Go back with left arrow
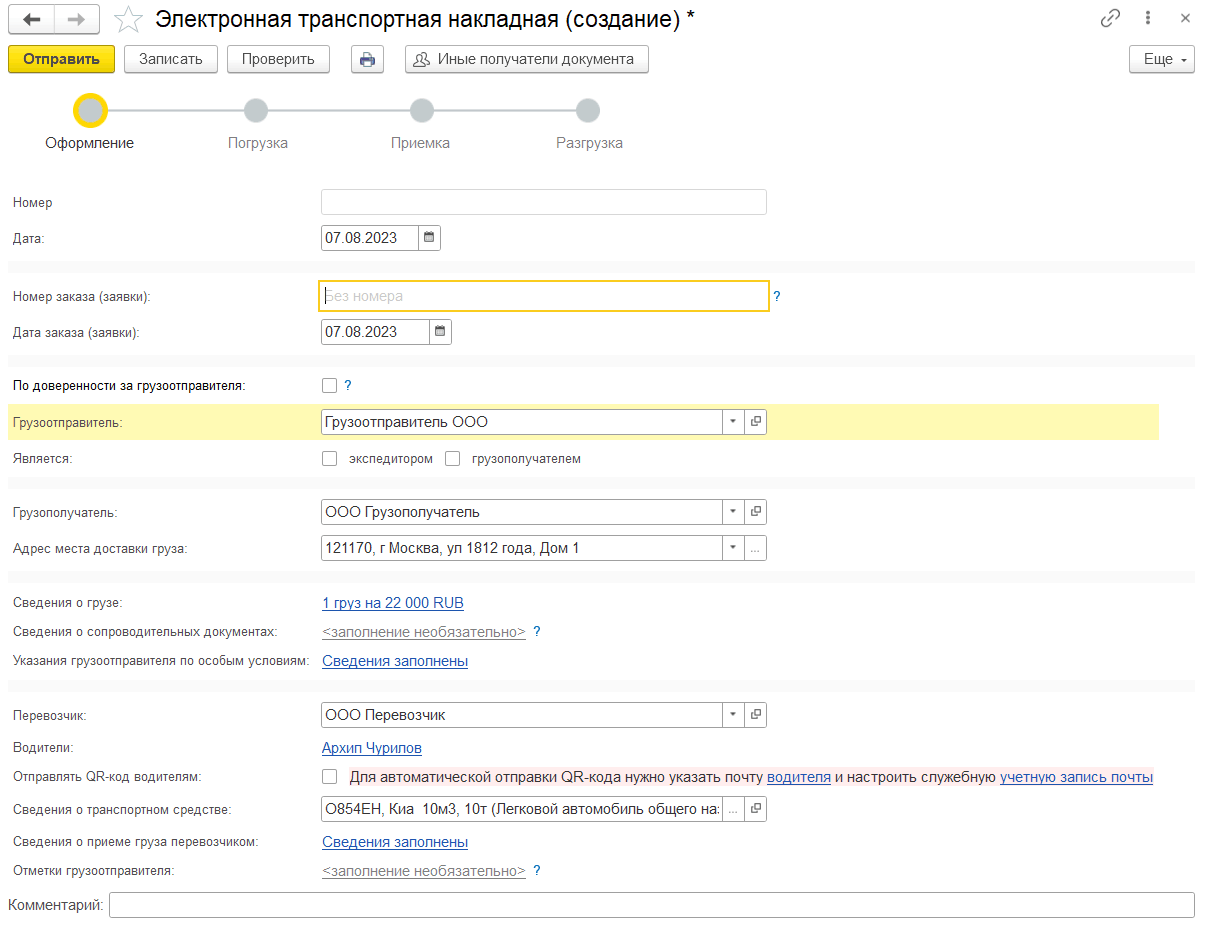 click(32, 18)
